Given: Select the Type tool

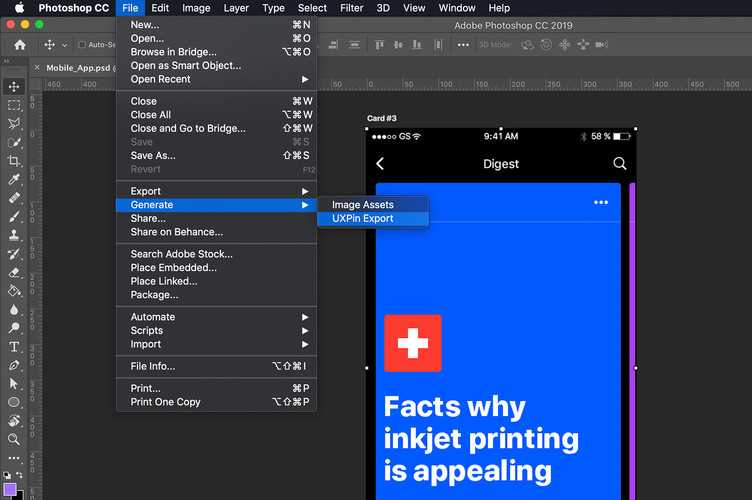Looking at the screenshot, I should [14, 347].
